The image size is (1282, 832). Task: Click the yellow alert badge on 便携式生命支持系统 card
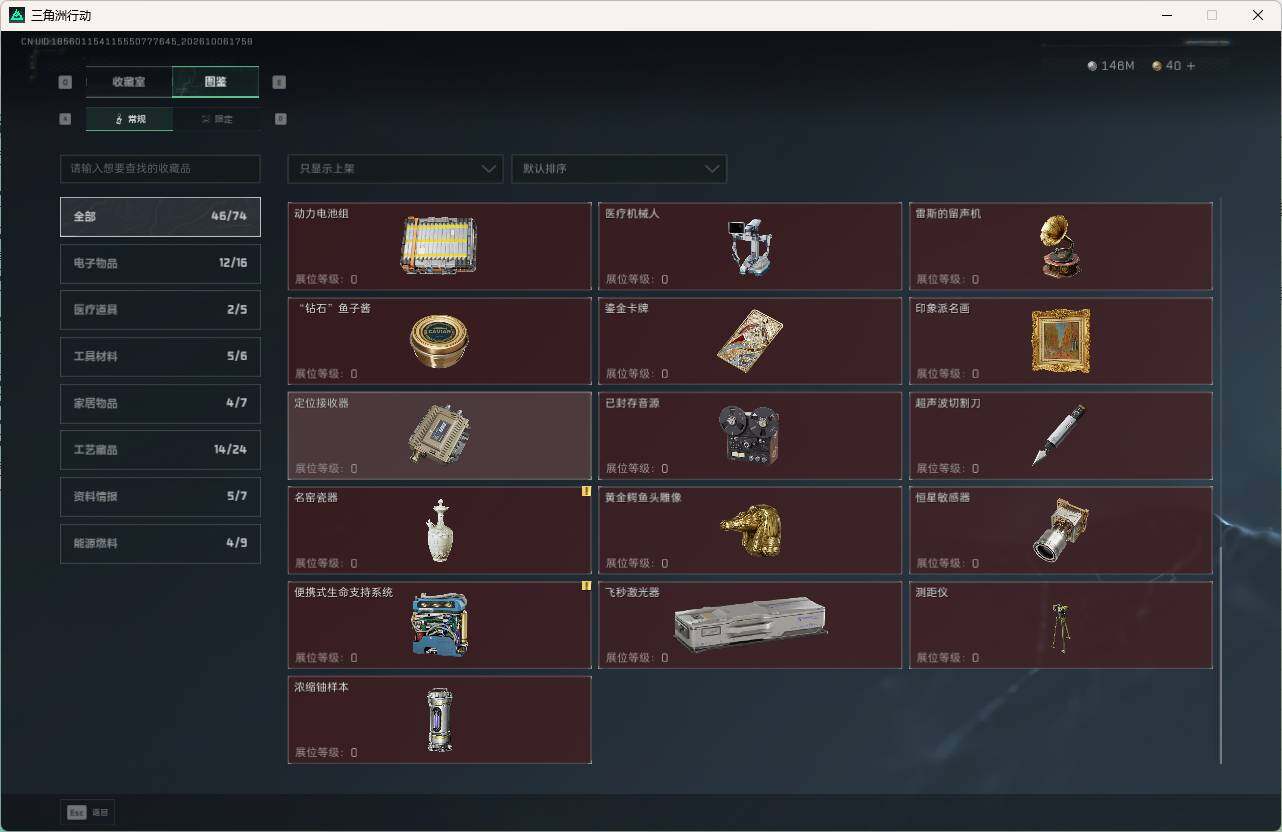coord(586,586)
